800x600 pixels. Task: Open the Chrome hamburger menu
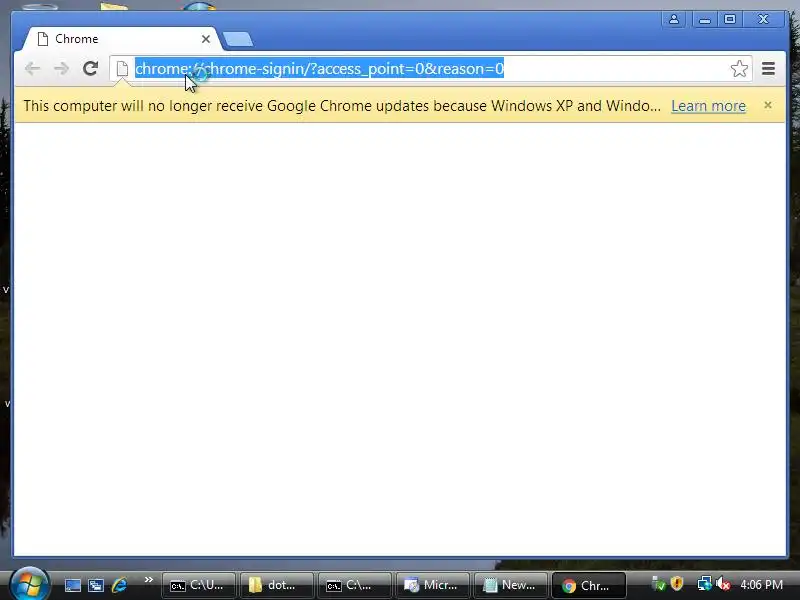coord(768,68)
